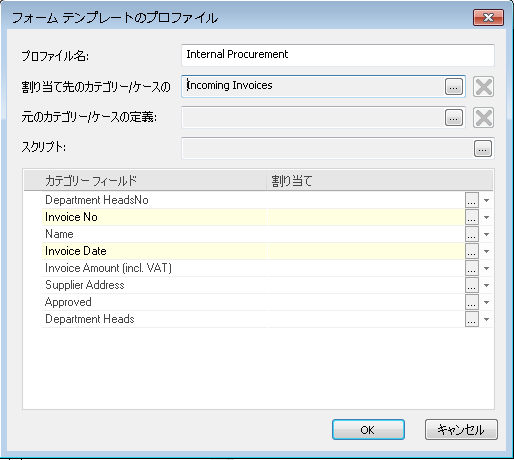Expand assignment dropdown for Invoice Amount
This screenshot has height=460, width=514.
click(486, 268)
